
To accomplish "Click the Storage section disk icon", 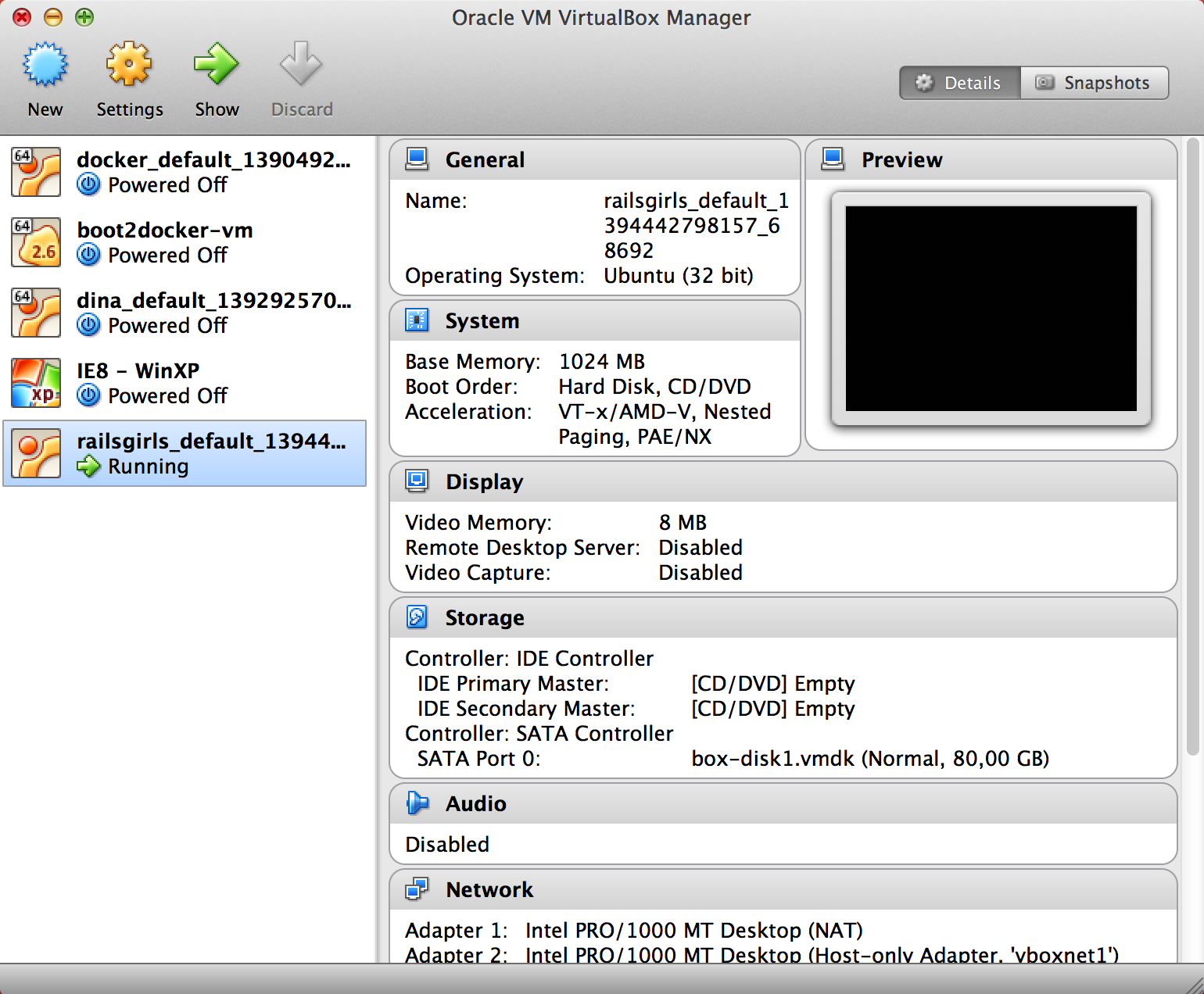I will [417, 617].
